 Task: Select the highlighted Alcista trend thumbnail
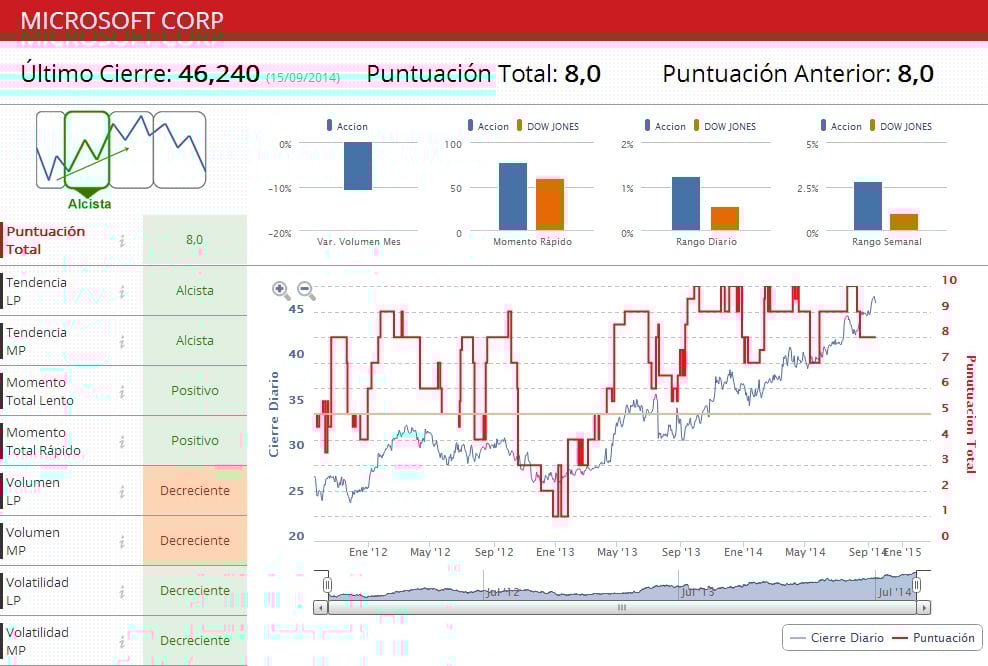87,150
